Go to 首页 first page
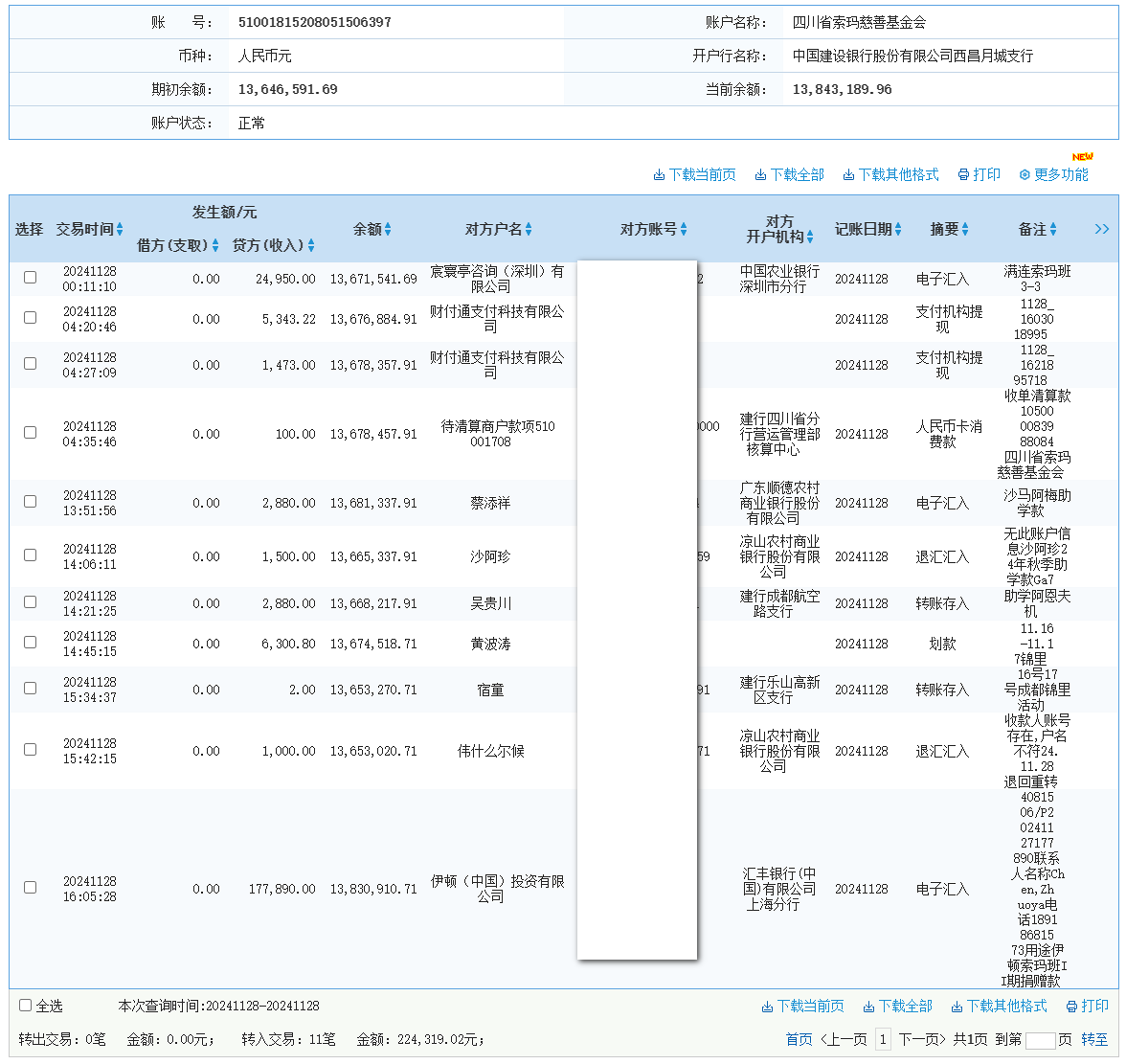Image resolution: width=1126 pixels, height=1064 pixels. tap(799, 1039)
